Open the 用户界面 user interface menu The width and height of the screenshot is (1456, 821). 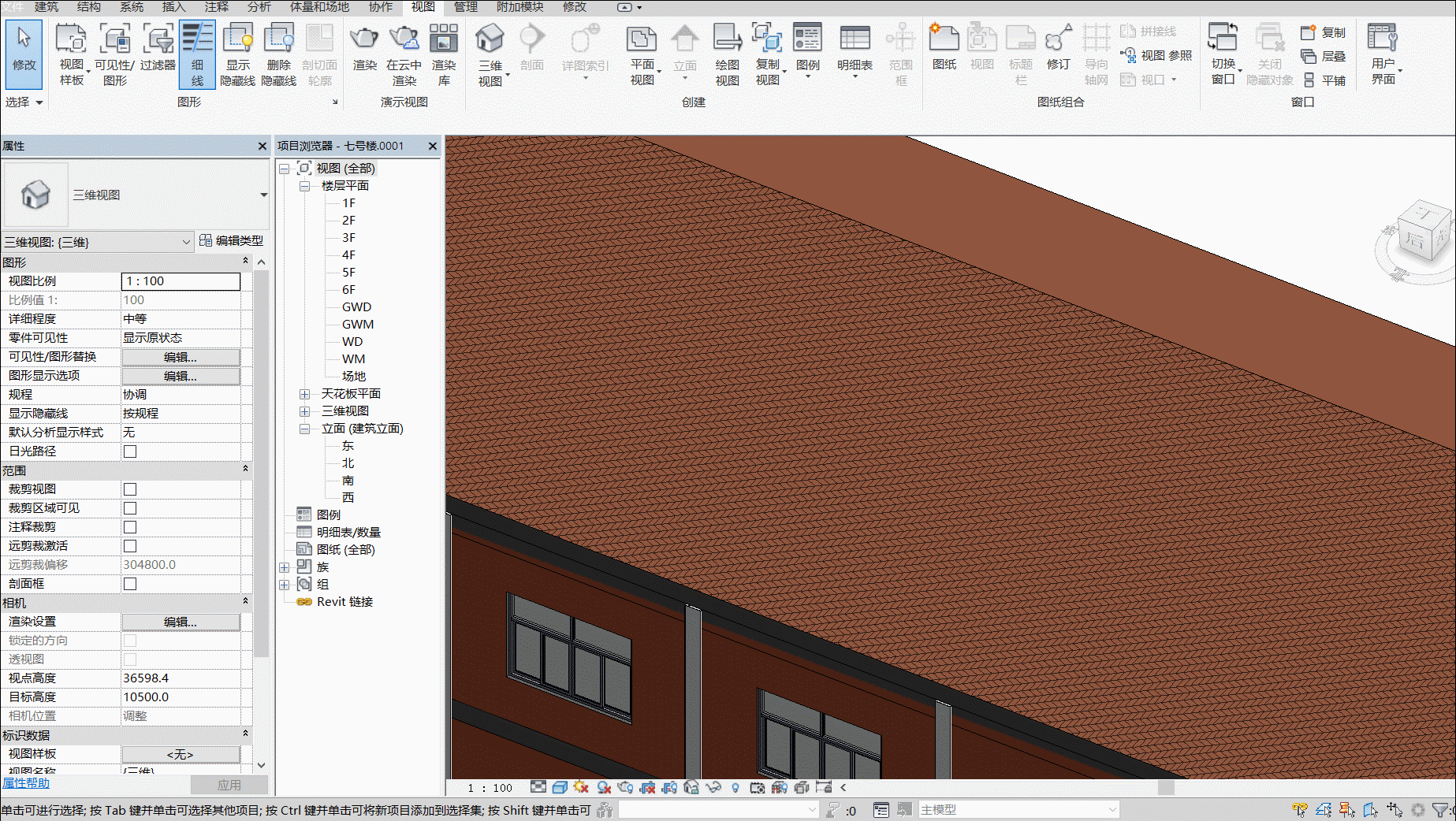(1383, 54)
